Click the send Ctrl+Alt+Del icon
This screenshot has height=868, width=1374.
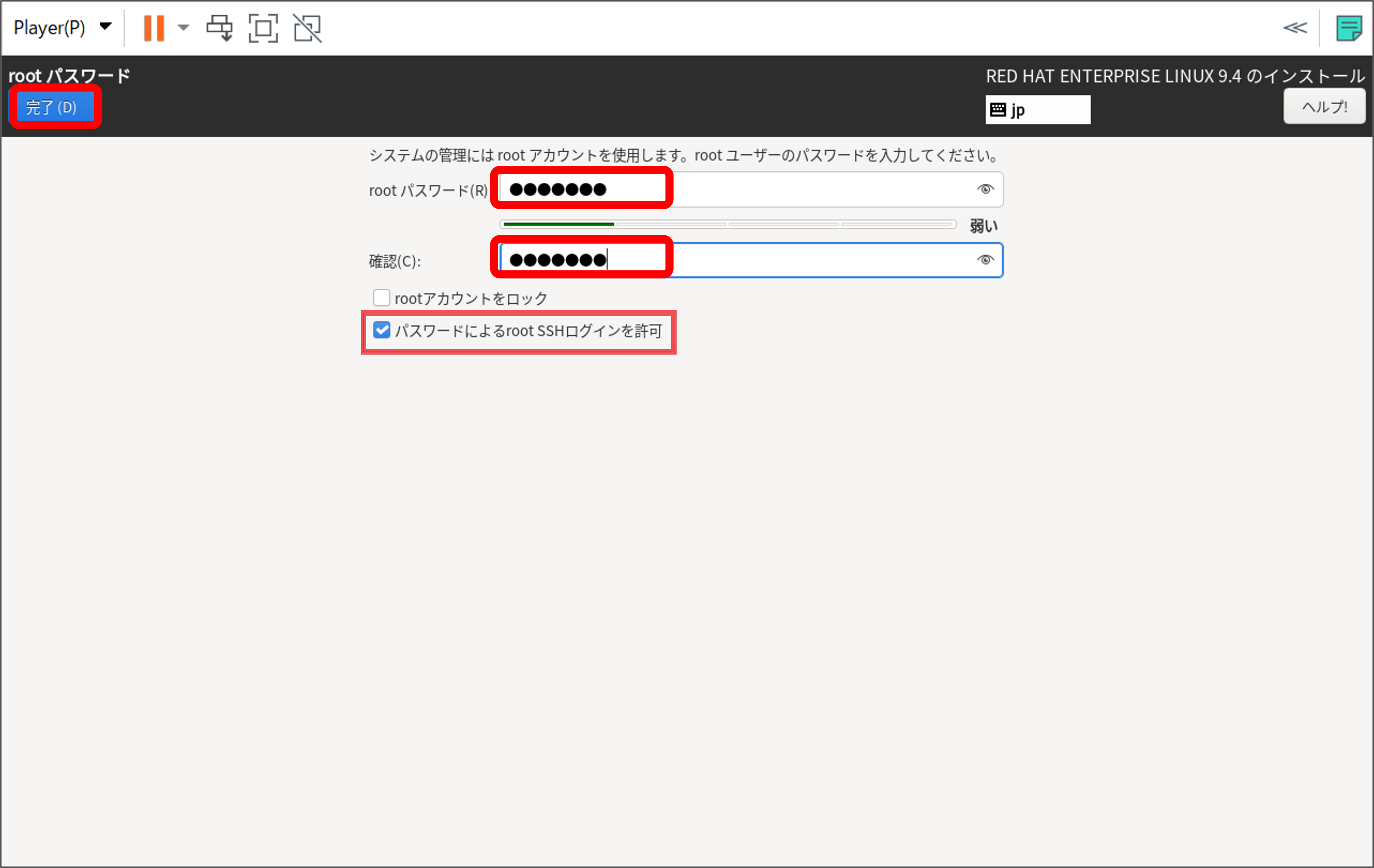point(220,27)
